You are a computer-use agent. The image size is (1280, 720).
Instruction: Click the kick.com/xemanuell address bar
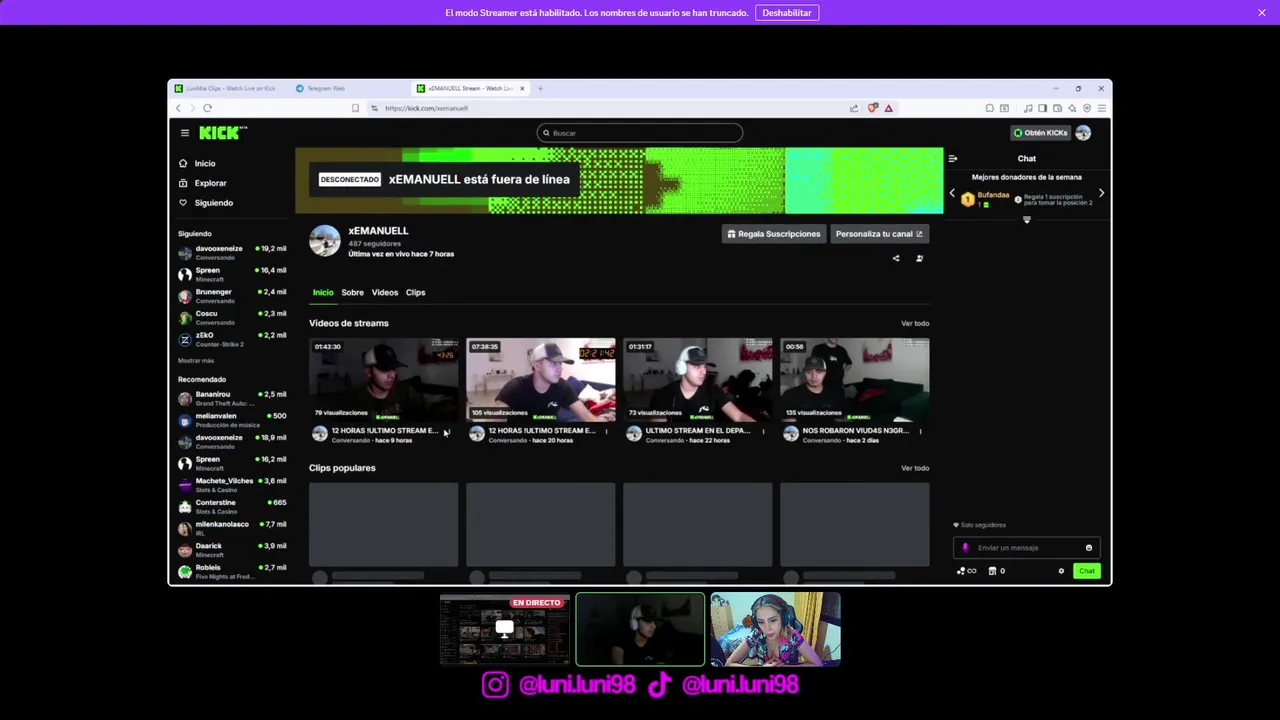click(610, 108)
